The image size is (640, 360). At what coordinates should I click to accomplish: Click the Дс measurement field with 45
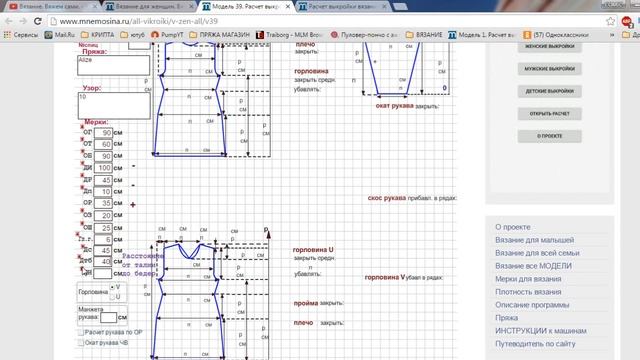pyautogui.click(x=103, y=250)
